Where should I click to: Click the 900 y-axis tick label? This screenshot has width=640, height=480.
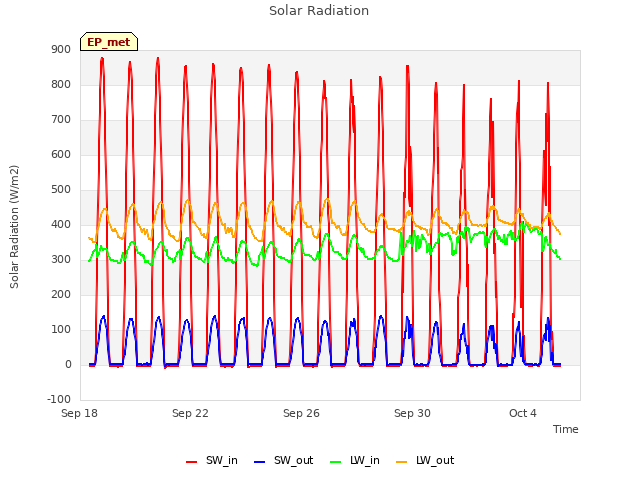pos(61,49)
